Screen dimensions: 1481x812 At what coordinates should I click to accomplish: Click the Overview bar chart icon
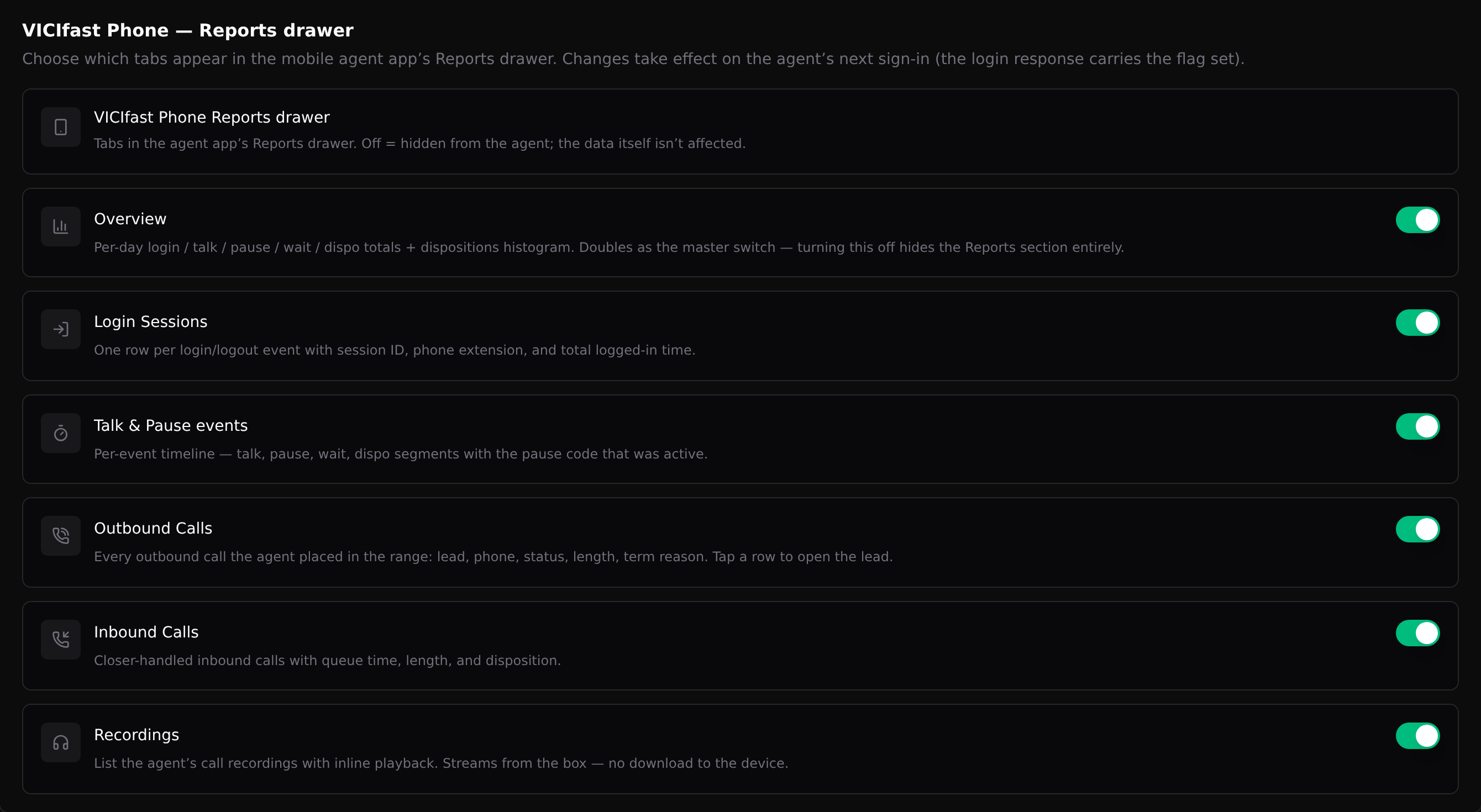click(x=60, y=226)
